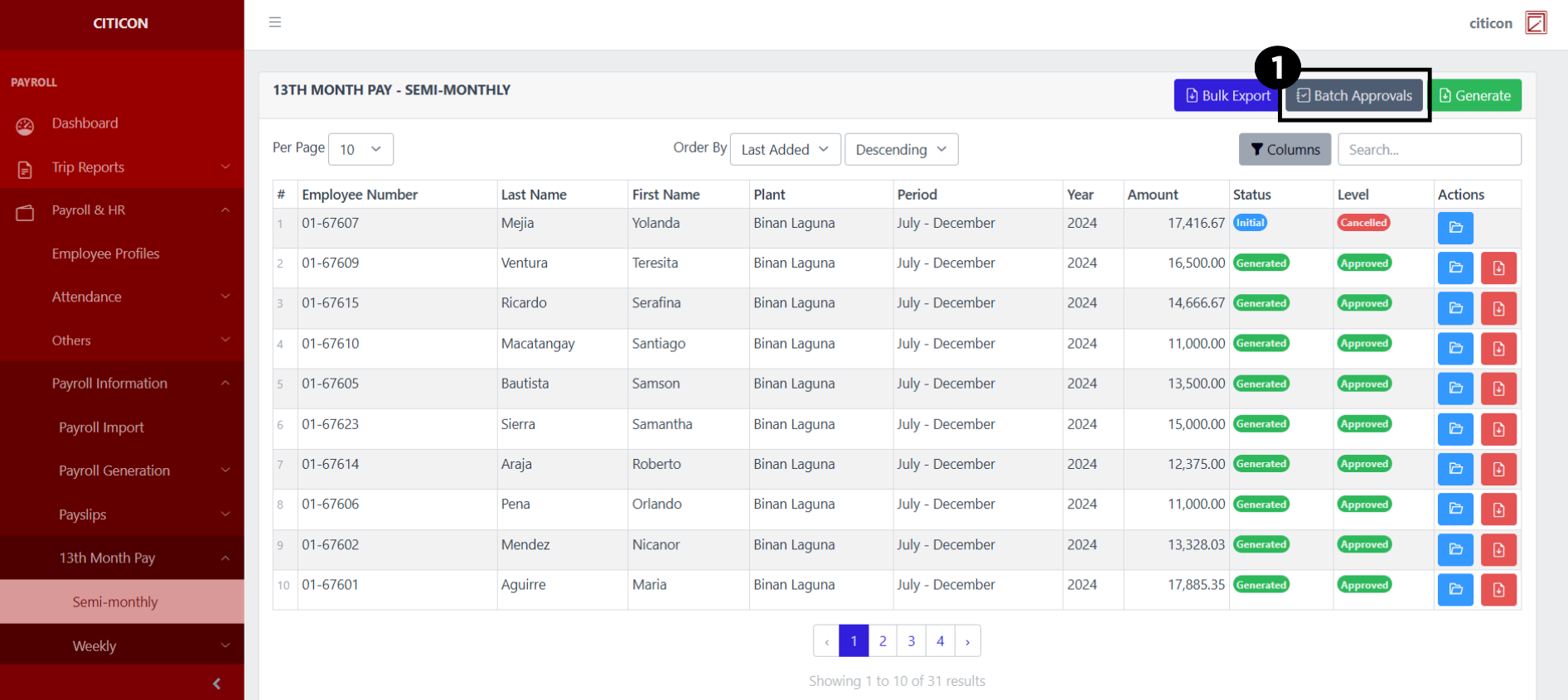Open the Last Added order dropdown
The height and width of the screenshot is (700, 1568).
(784, 149)
